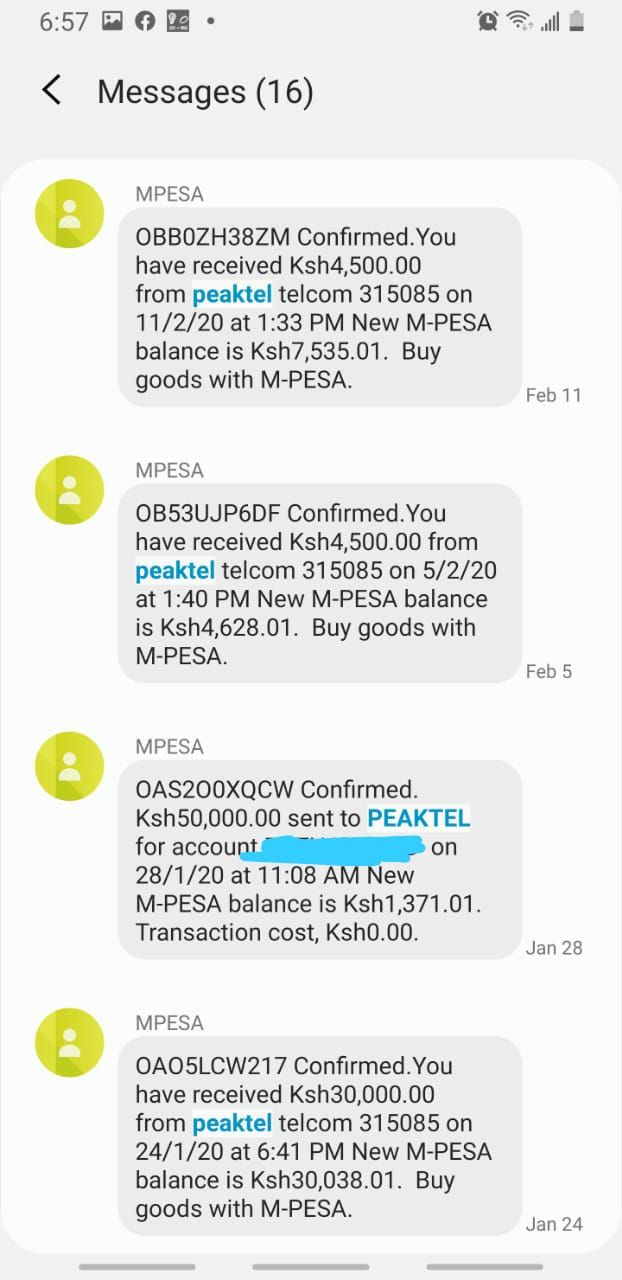Screen dimensions: 622x1280
Task: Open the MPESA contact avatar for Feb 5 message
Action: 69,490
